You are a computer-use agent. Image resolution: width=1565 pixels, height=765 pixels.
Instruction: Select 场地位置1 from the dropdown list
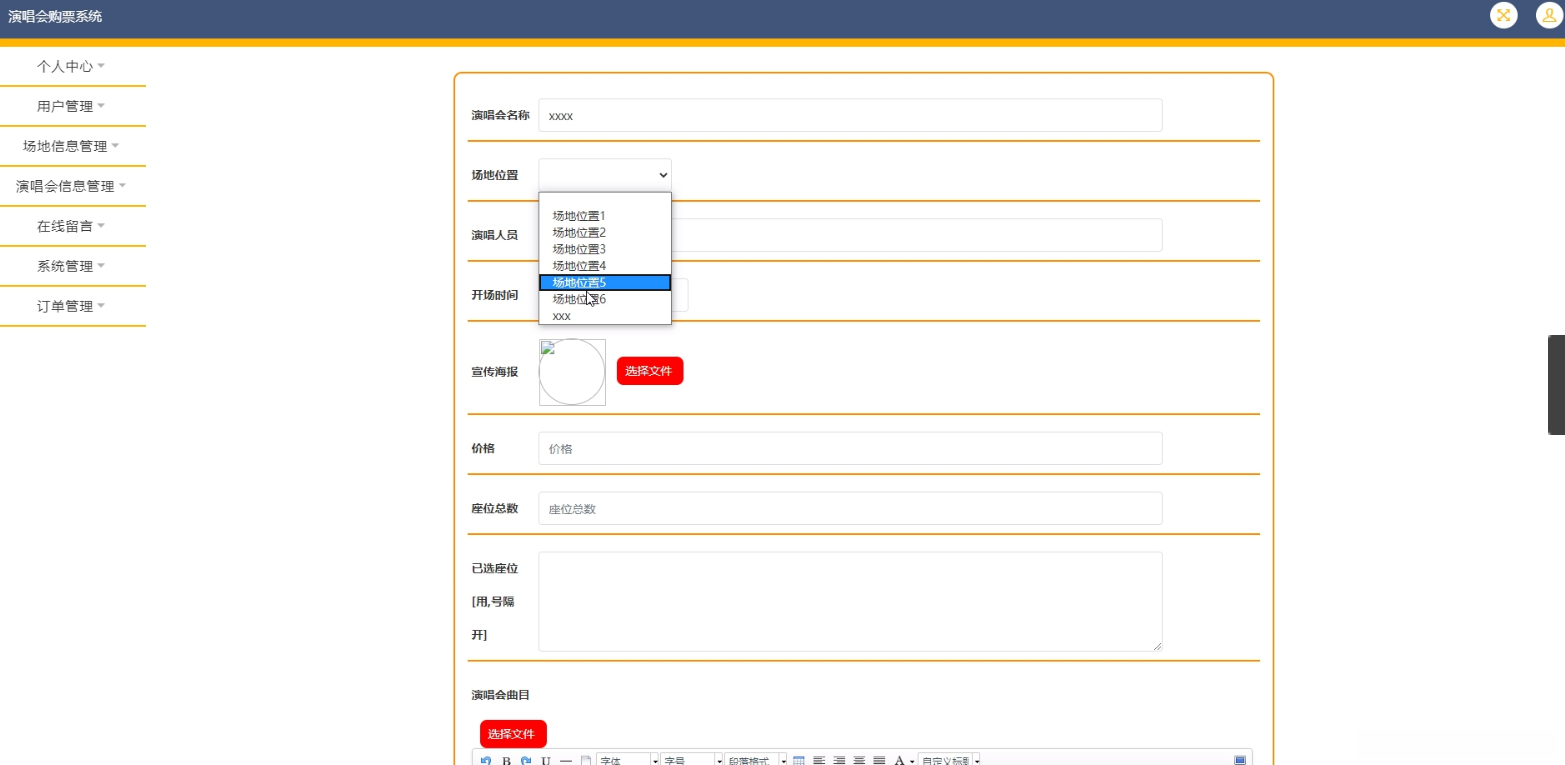click(605, 216)
